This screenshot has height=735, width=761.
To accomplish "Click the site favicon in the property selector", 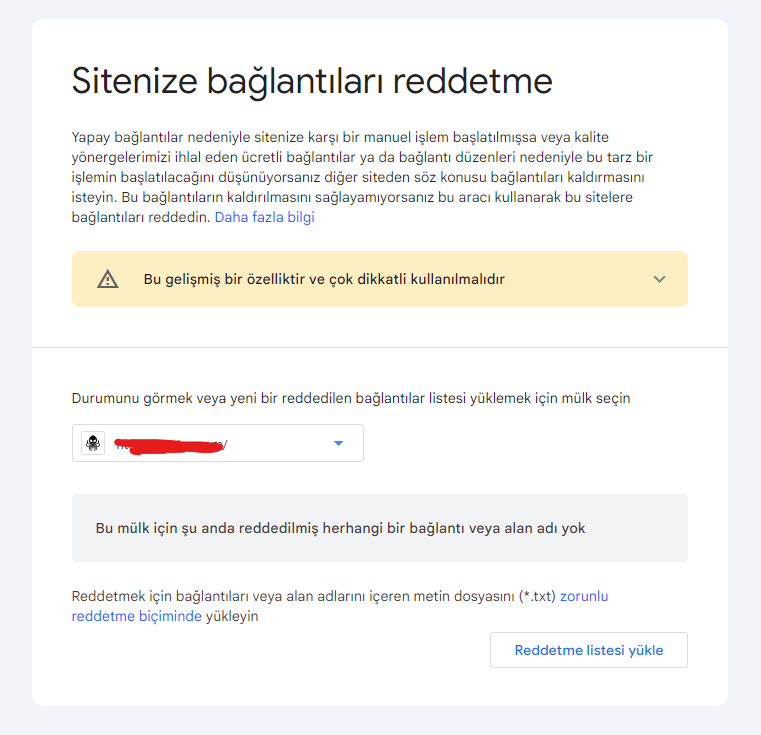I will tap(93, 443).
